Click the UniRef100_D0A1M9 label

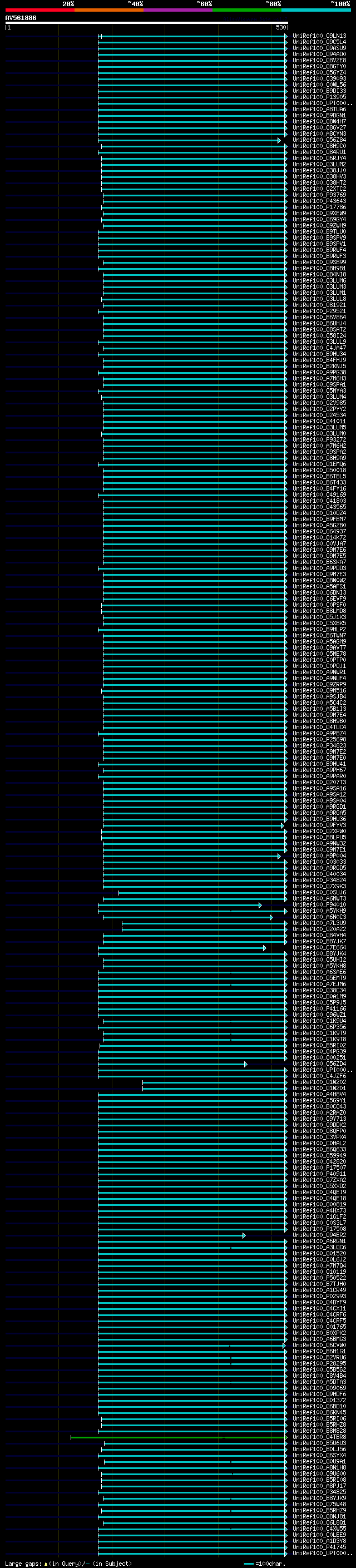point(319,997)
